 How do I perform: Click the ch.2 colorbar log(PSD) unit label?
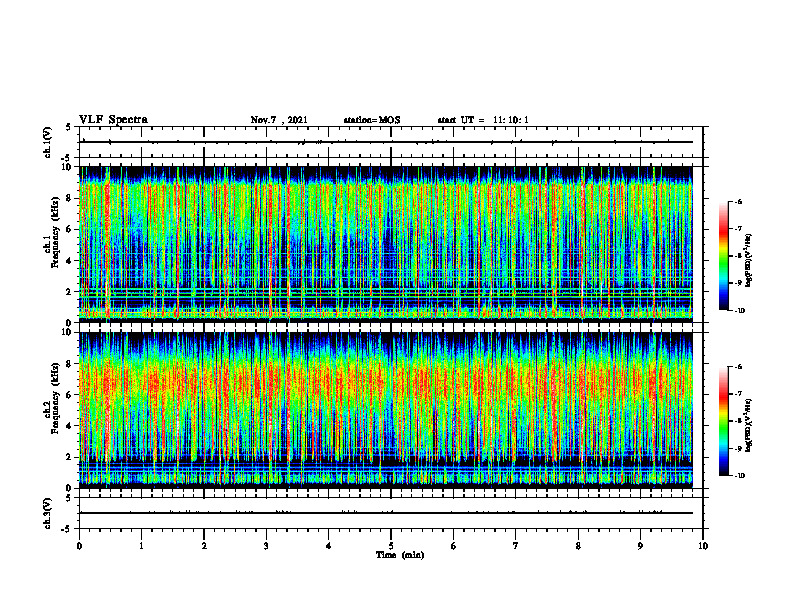point(749,426)
